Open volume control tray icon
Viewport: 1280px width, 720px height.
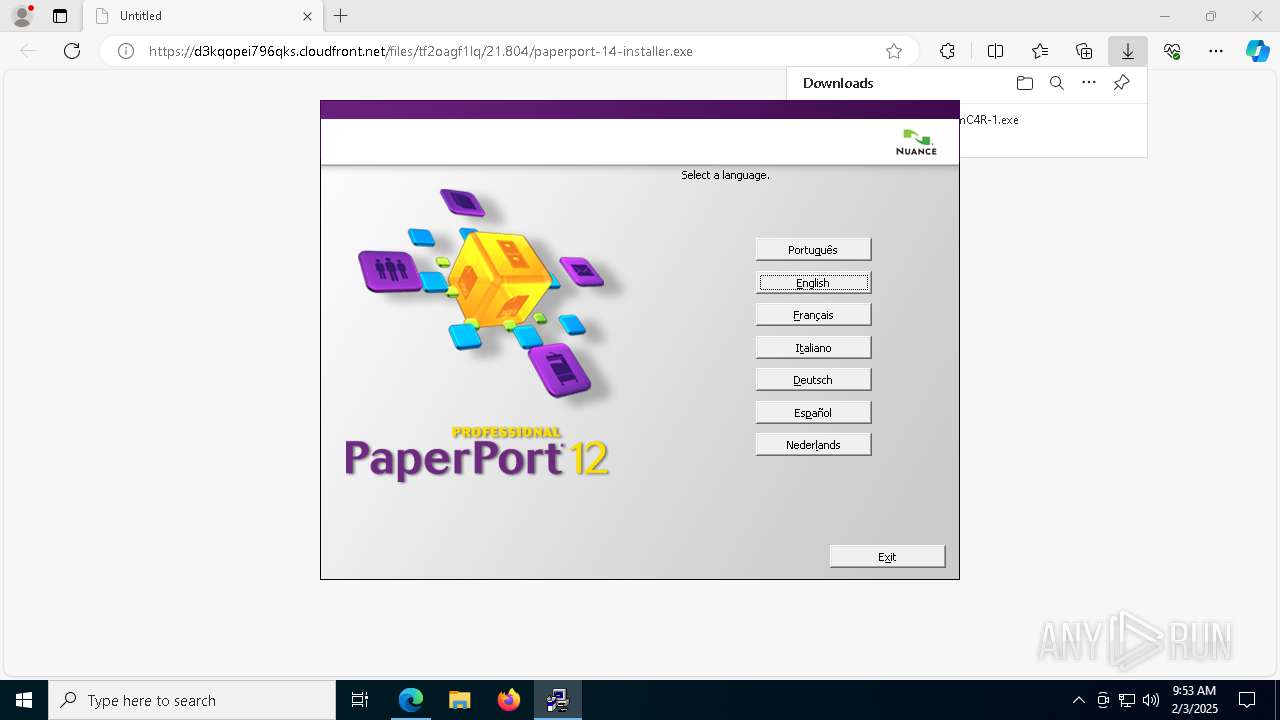tap(1151, 700)
